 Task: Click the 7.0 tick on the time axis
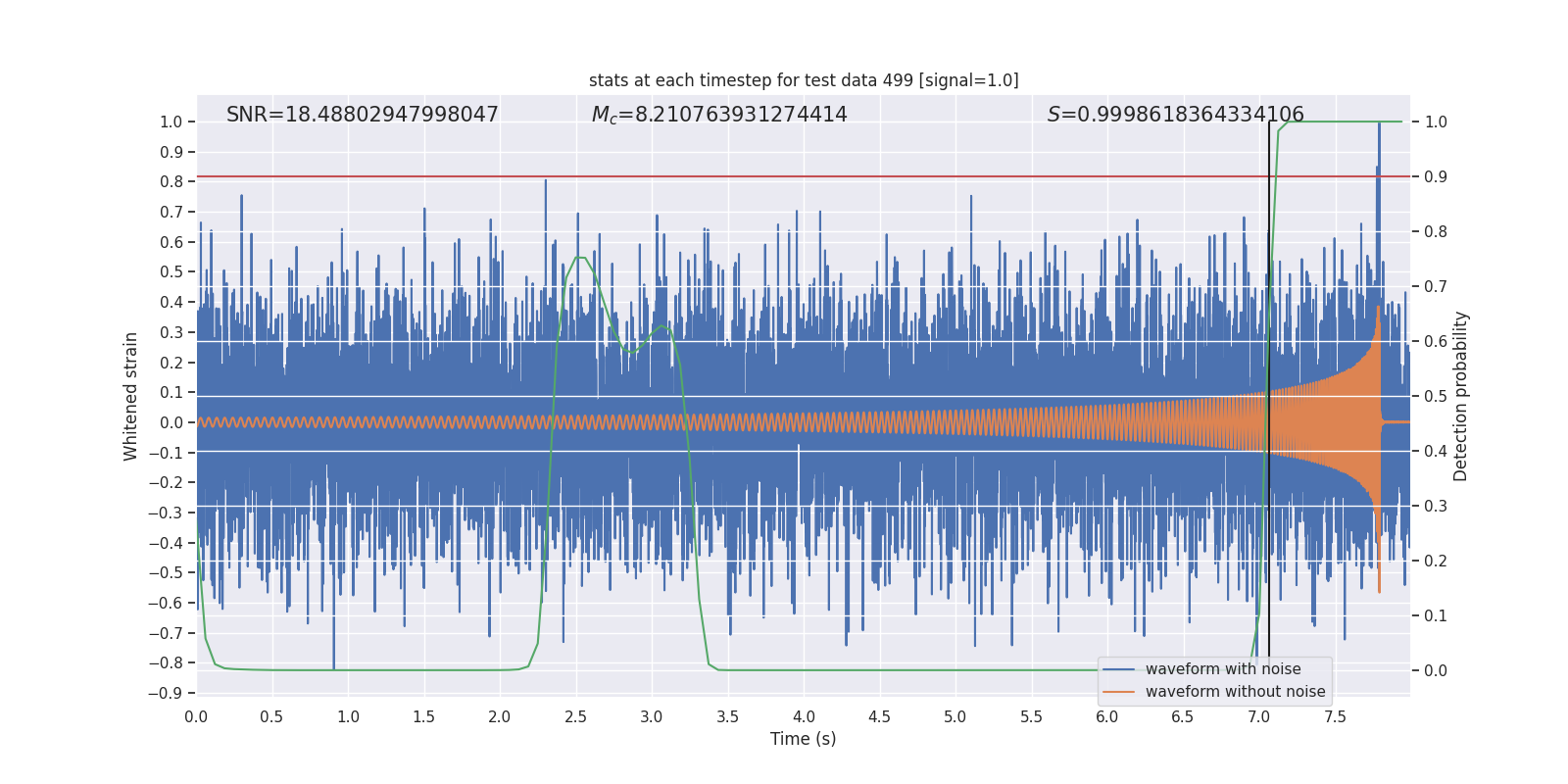pos(1258,716)
